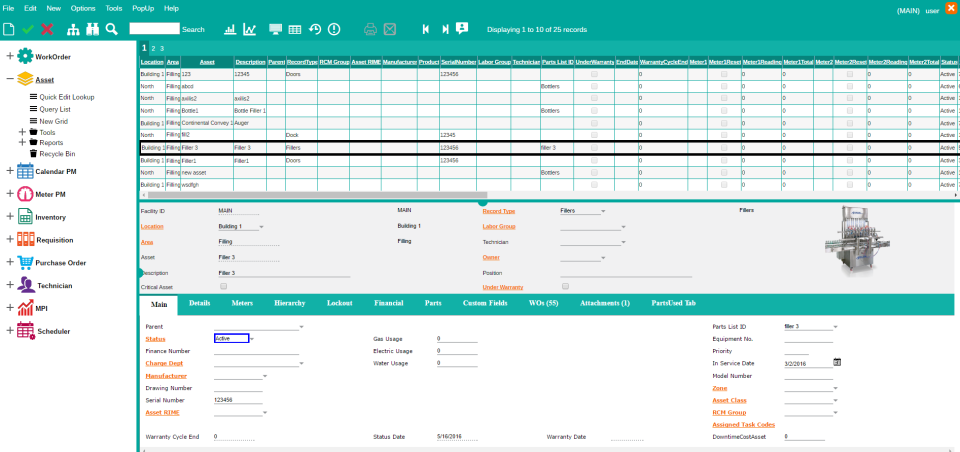Open the Status dropdown arrow

(252, 339)
